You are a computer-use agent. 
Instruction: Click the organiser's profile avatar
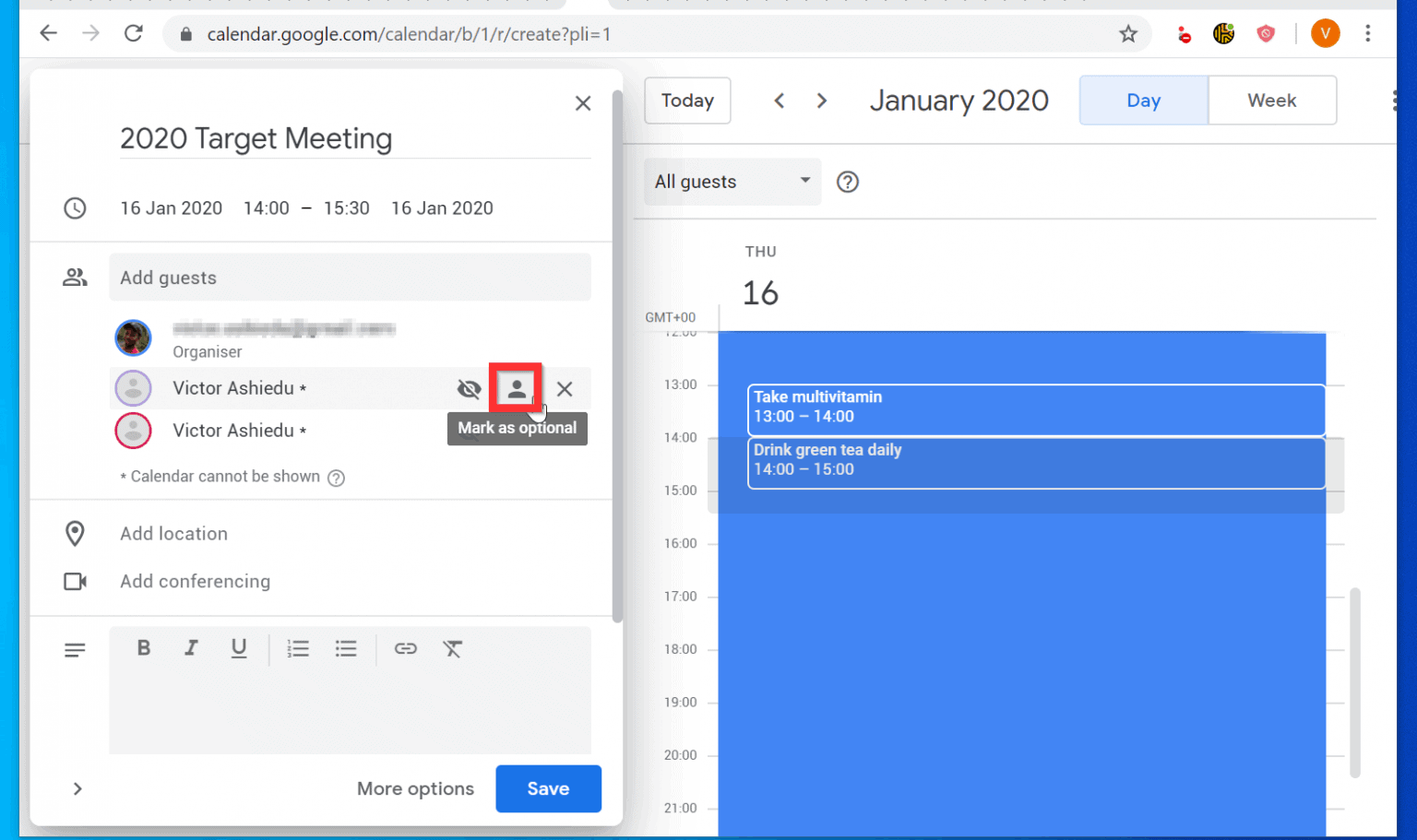[133, 338]
